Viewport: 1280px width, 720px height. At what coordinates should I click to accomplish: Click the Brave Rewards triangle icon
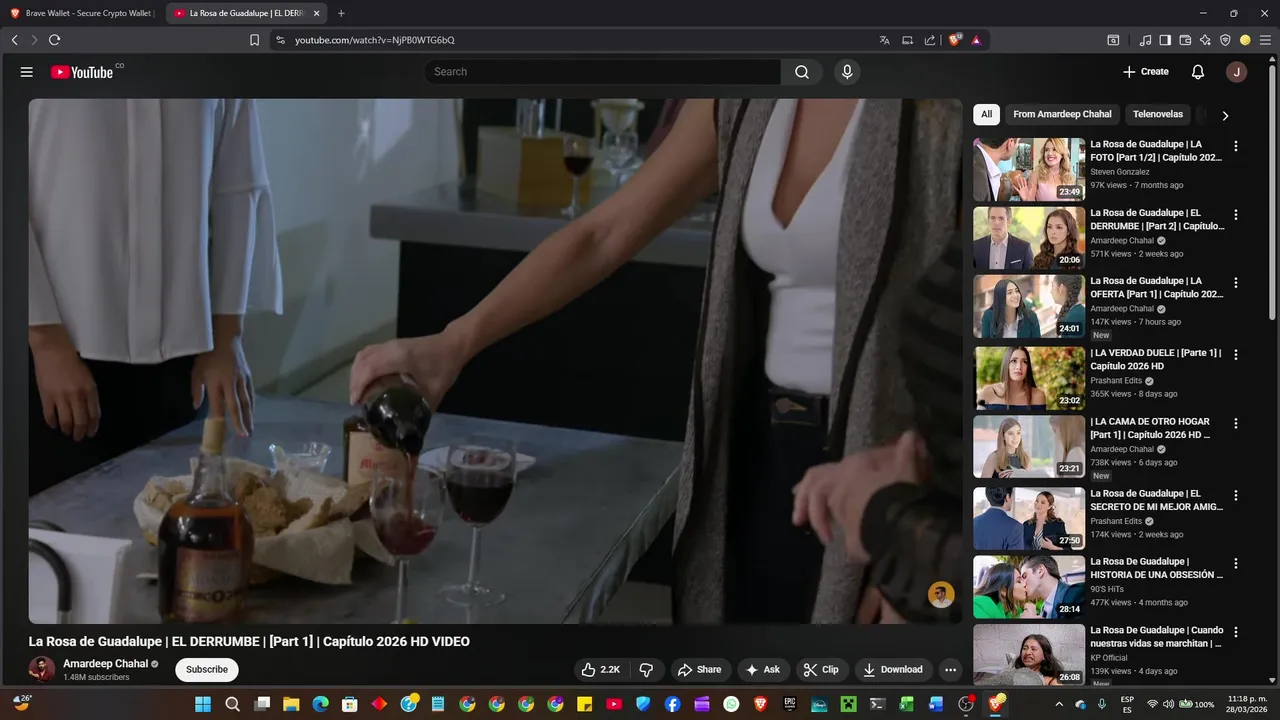coord(976,40)
